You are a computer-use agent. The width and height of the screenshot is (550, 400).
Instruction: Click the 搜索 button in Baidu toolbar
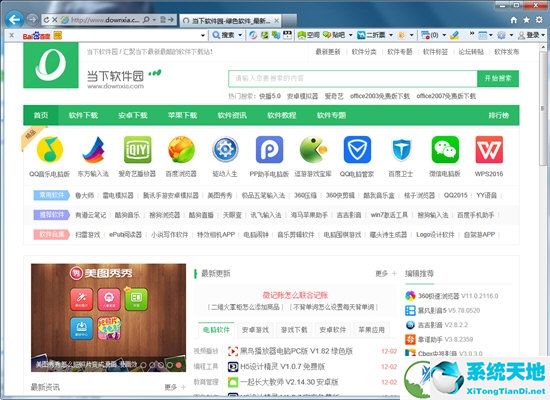(x=224, y=35)
